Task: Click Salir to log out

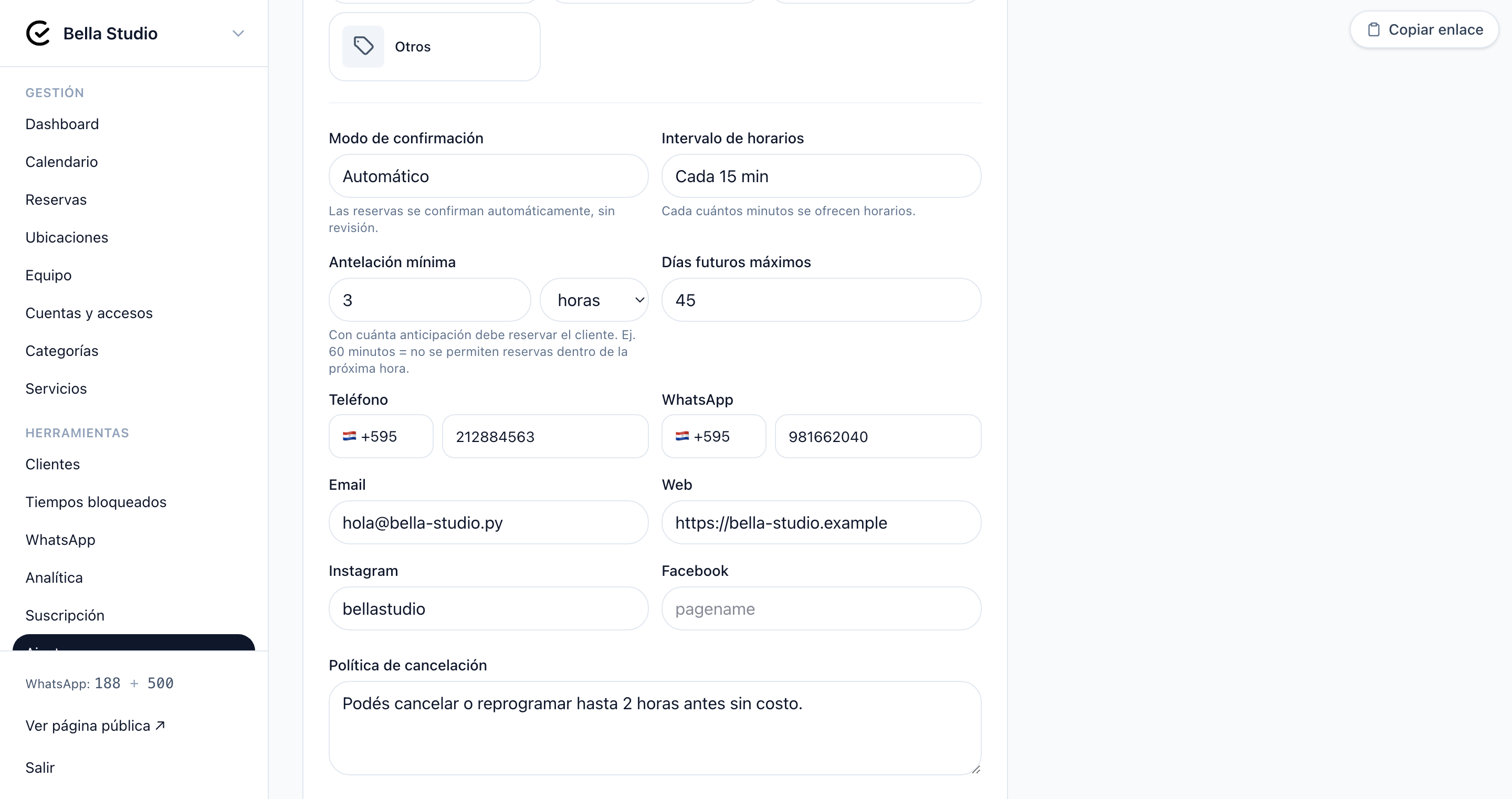Action: [40, 768]
